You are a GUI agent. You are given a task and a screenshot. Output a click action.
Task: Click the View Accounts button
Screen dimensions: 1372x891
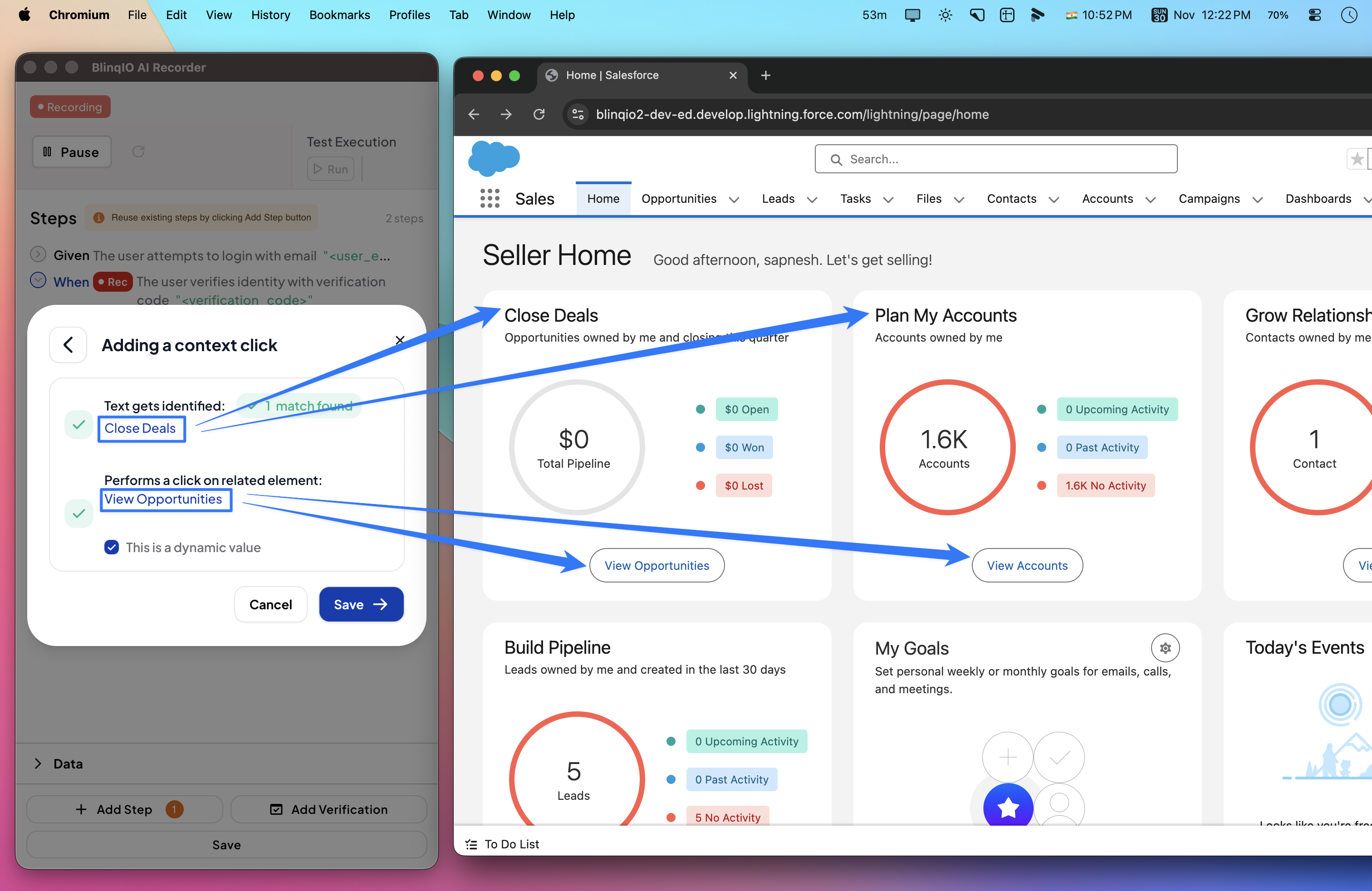tap(1027, 565)
